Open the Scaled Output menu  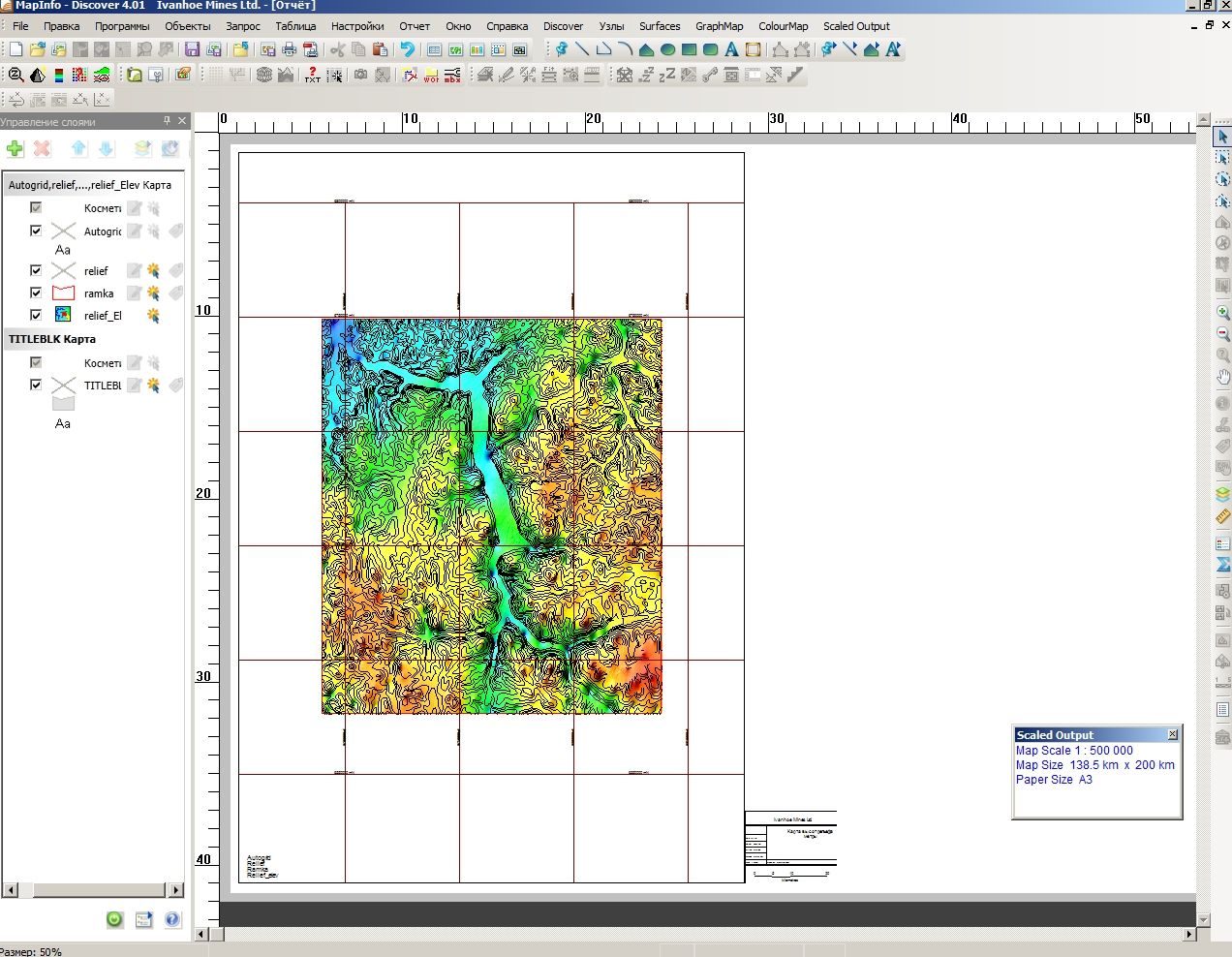pos(856,26)
